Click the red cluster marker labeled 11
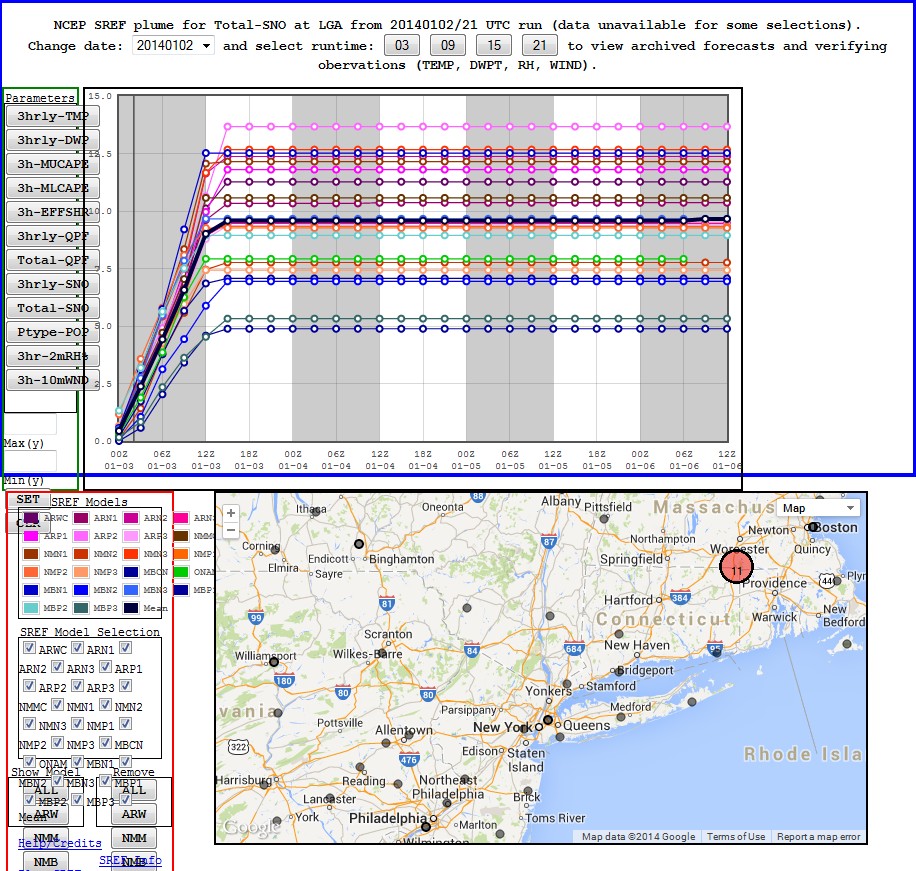Viewport: 916px width, 871px height. [736, 569]
